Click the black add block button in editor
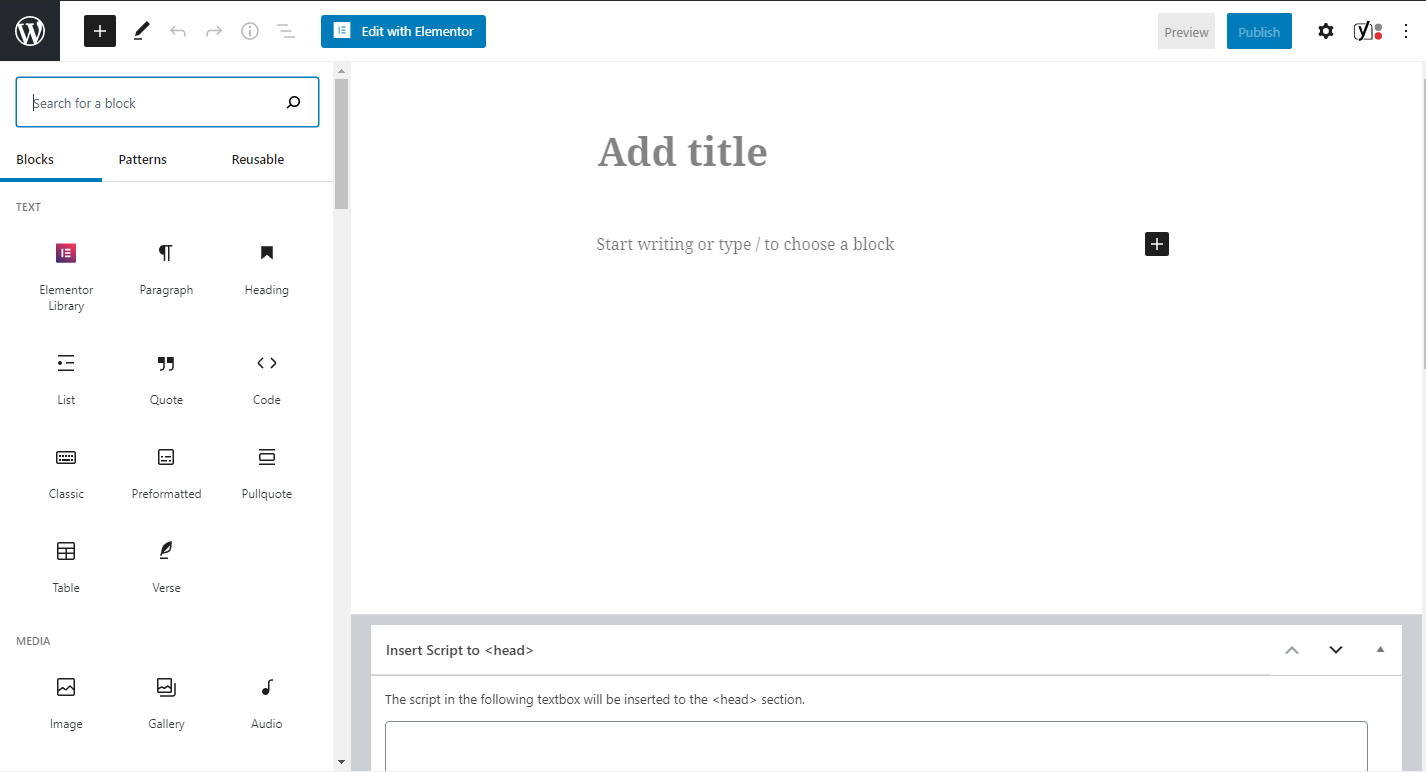Image resolution: width=1426 pixels, height=772 pixels. [1157, 244]
